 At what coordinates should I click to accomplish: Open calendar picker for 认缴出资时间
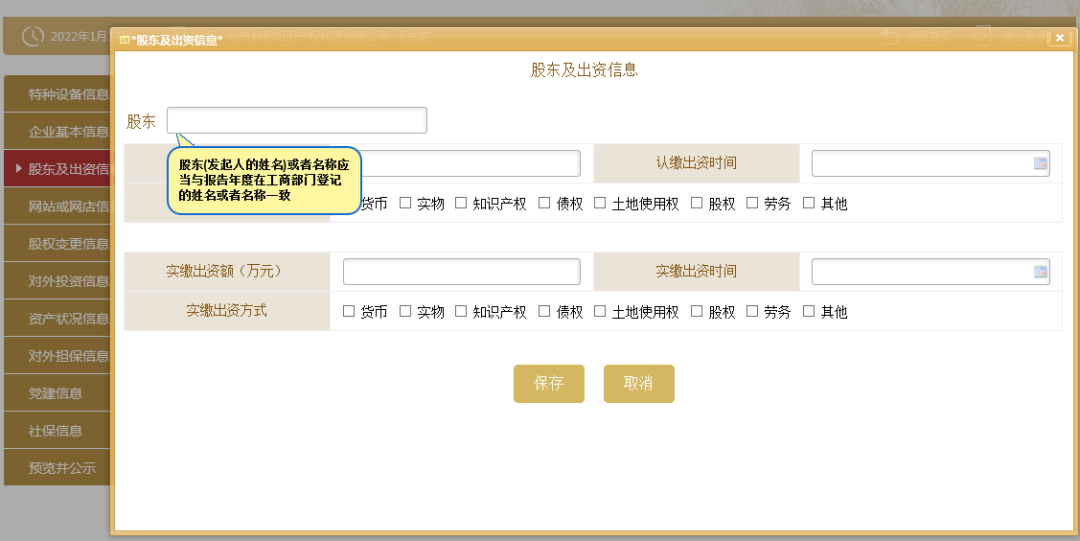coord(1040,164)
